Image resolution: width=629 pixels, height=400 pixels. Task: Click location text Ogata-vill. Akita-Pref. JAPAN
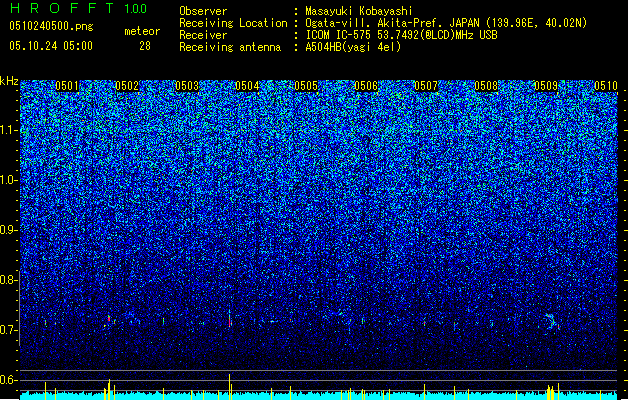pos(392,23)
